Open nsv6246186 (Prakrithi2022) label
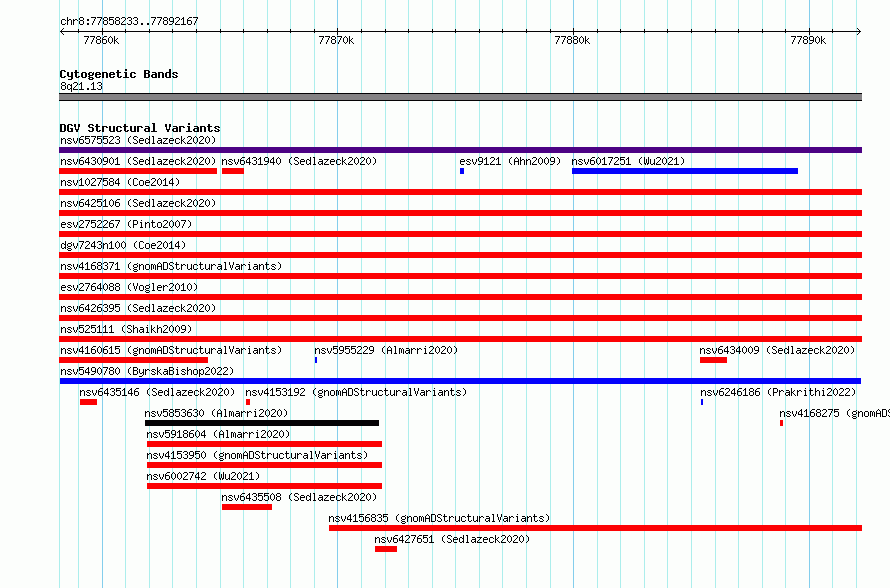 (778, 392)
